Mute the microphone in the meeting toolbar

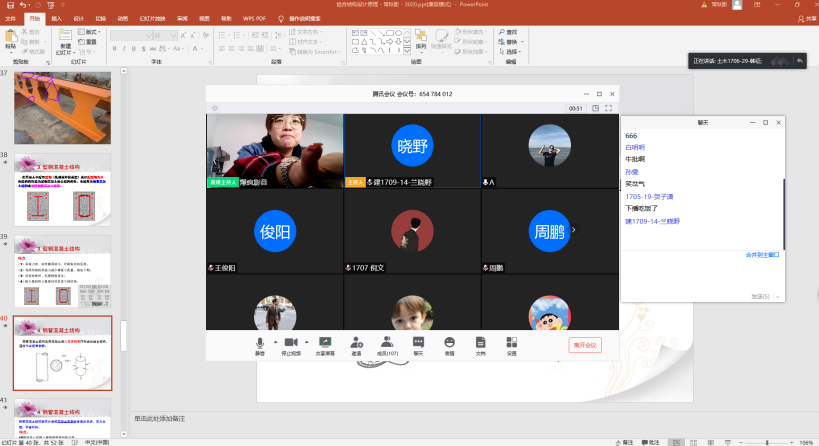pyautogui.click(x=260, y=346)
